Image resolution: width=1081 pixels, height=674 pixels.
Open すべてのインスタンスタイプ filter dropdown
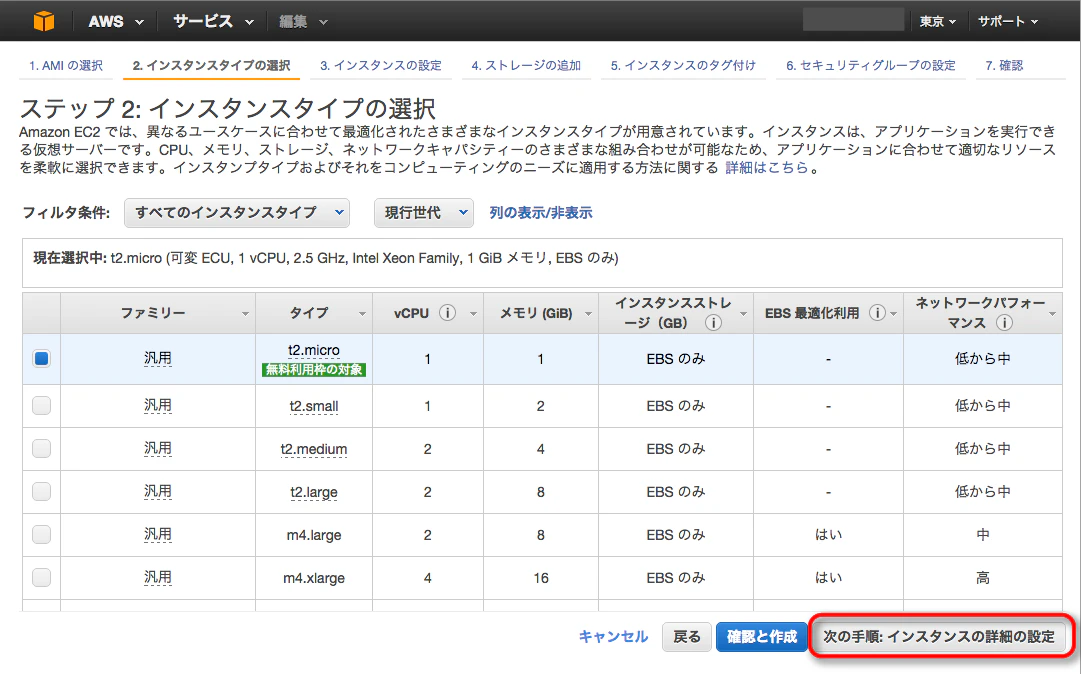(236, 213)
